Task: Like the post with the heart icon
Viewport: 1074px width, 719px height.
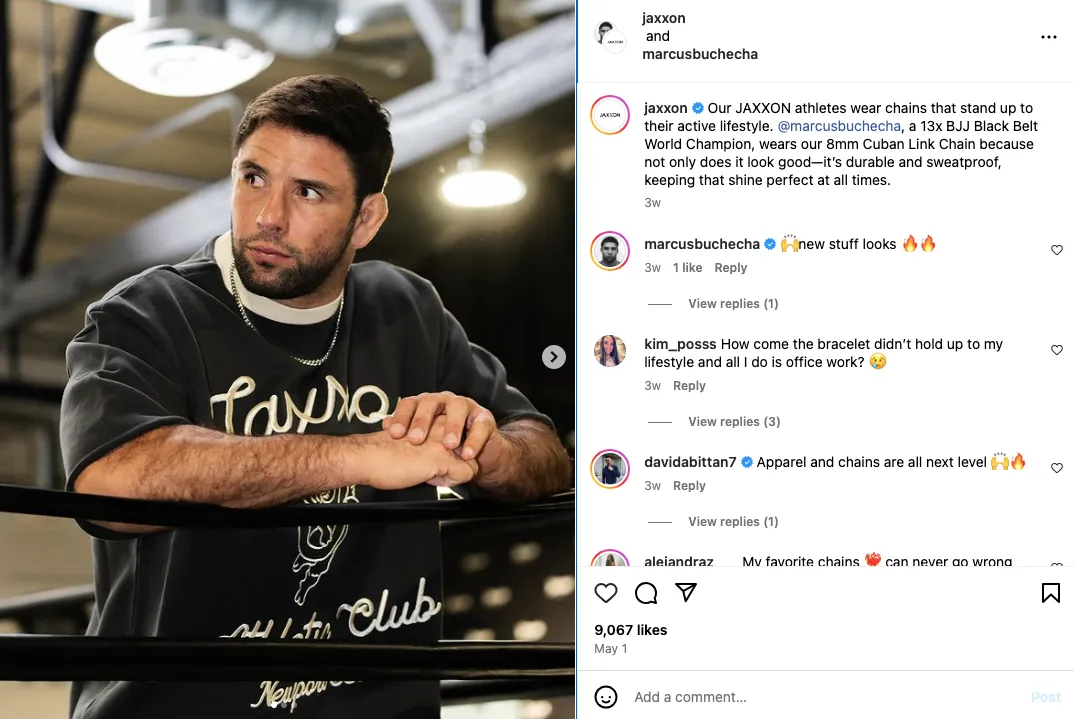Action: [606, 593]
